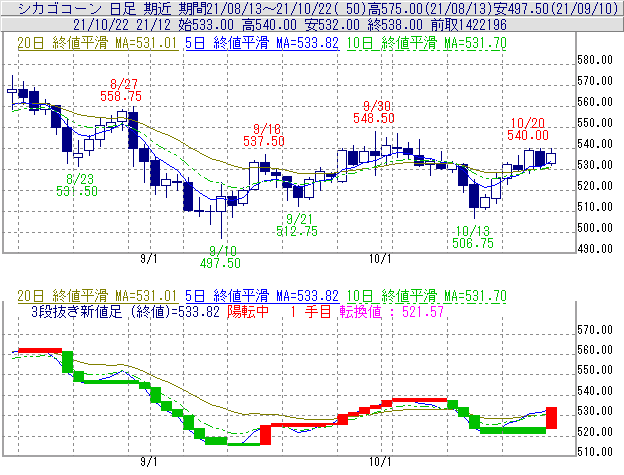Image resolution: width=624 pixels, height=475 pixels.
Task: Click the red 1 手目 text
Action: coord(311,311)
